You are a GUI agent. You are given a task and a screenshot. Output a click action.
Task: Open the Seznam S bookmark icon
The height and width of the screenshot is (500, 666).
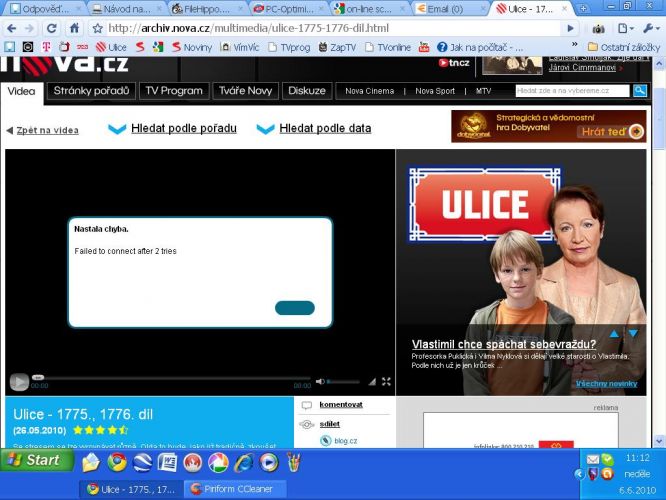[x=140, y=47]
